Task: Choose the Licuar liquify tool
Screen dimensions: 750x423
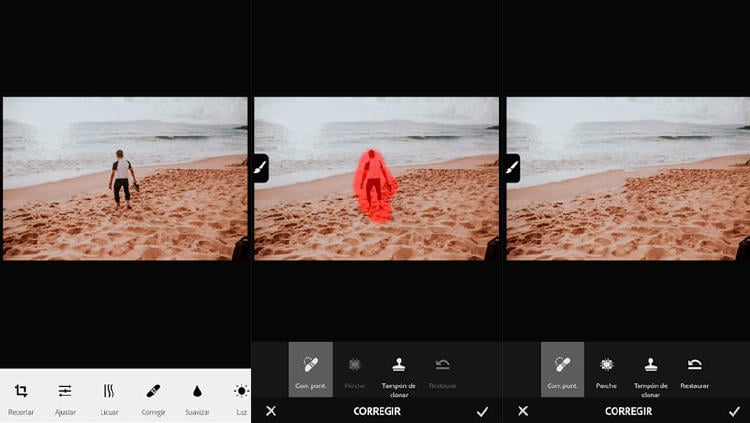Action: tap(108, 392)
